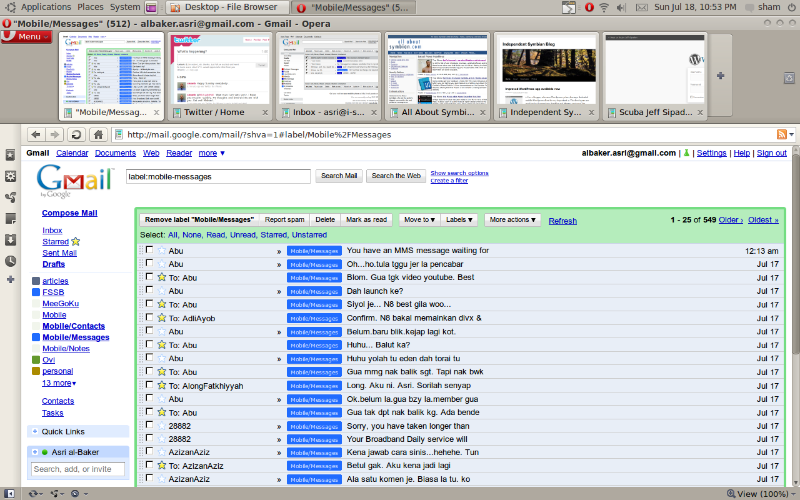Tick checkbox for 'Blom. Gua tgk video' message
Image resolution: width=800 pixels, height=500 pixels.
[149, 277]
